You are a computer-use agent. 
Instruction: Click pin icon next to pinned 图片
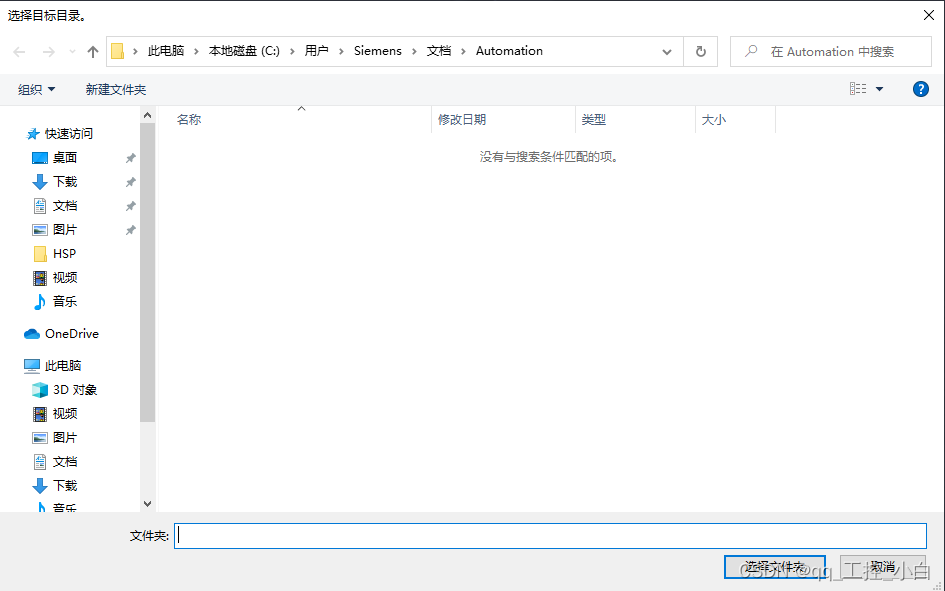tap(130, 230)
